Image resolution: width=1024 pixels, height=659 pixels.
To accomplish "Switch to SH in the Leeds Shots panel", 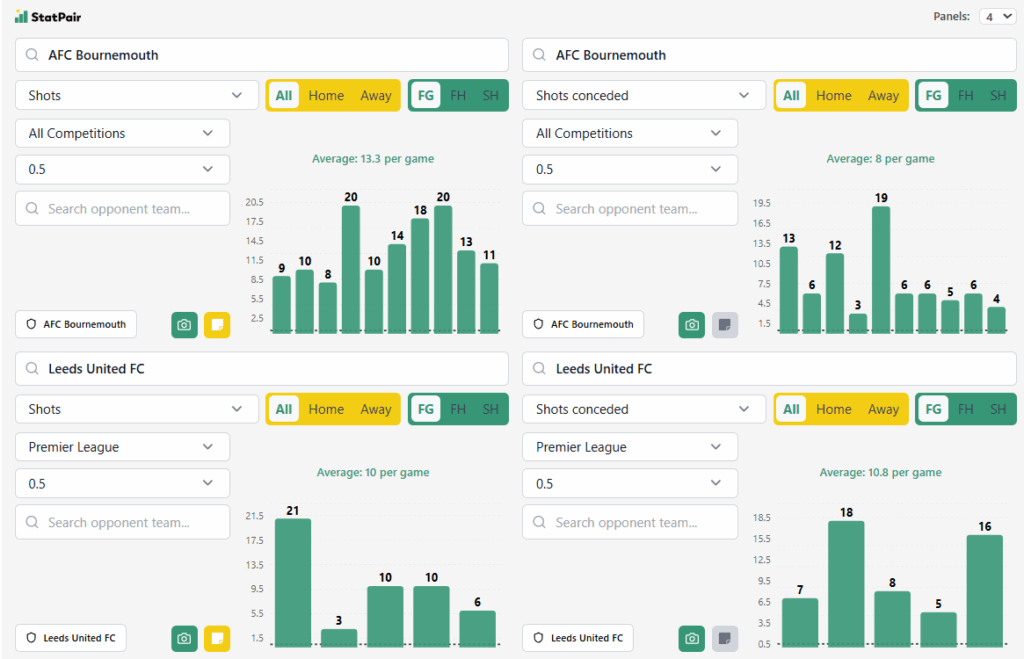I will (490, 409).
